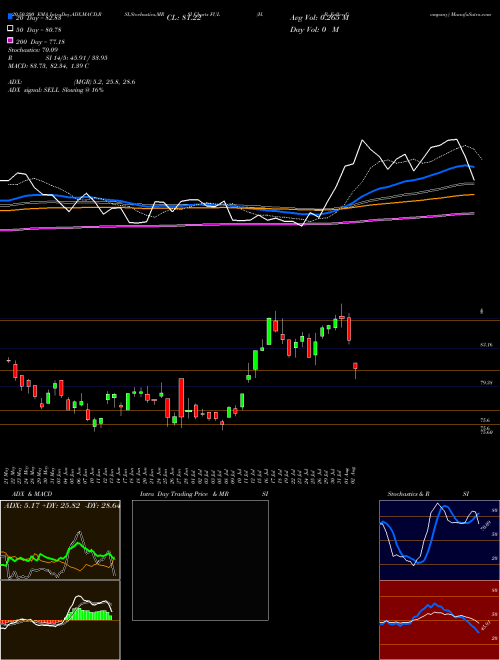Click the 70.09 label in Stochastics panel

484,526
